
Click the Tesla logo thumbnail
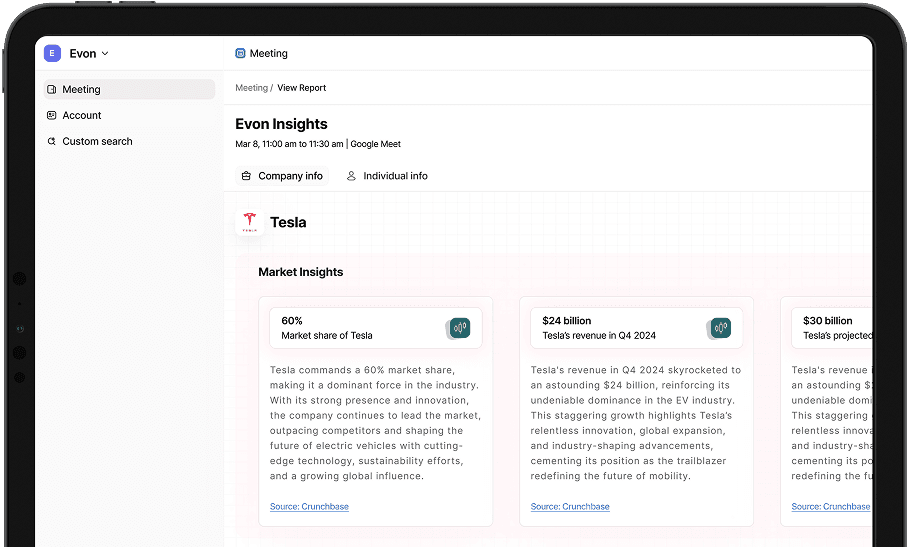click(250, 222)
